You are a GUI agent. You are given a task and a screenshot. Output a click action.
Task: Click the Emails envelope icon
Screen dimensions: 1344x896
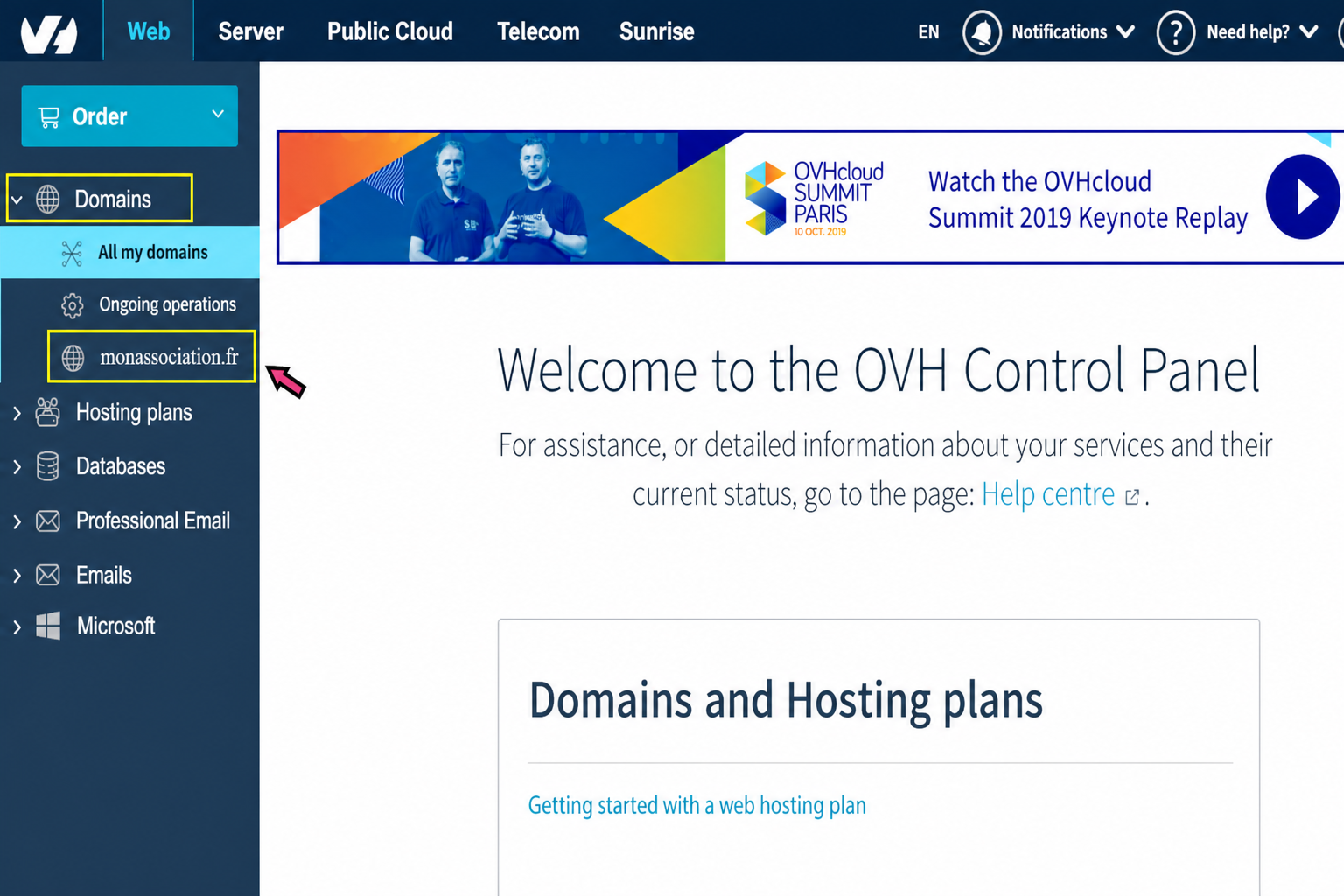coord(48,575)
